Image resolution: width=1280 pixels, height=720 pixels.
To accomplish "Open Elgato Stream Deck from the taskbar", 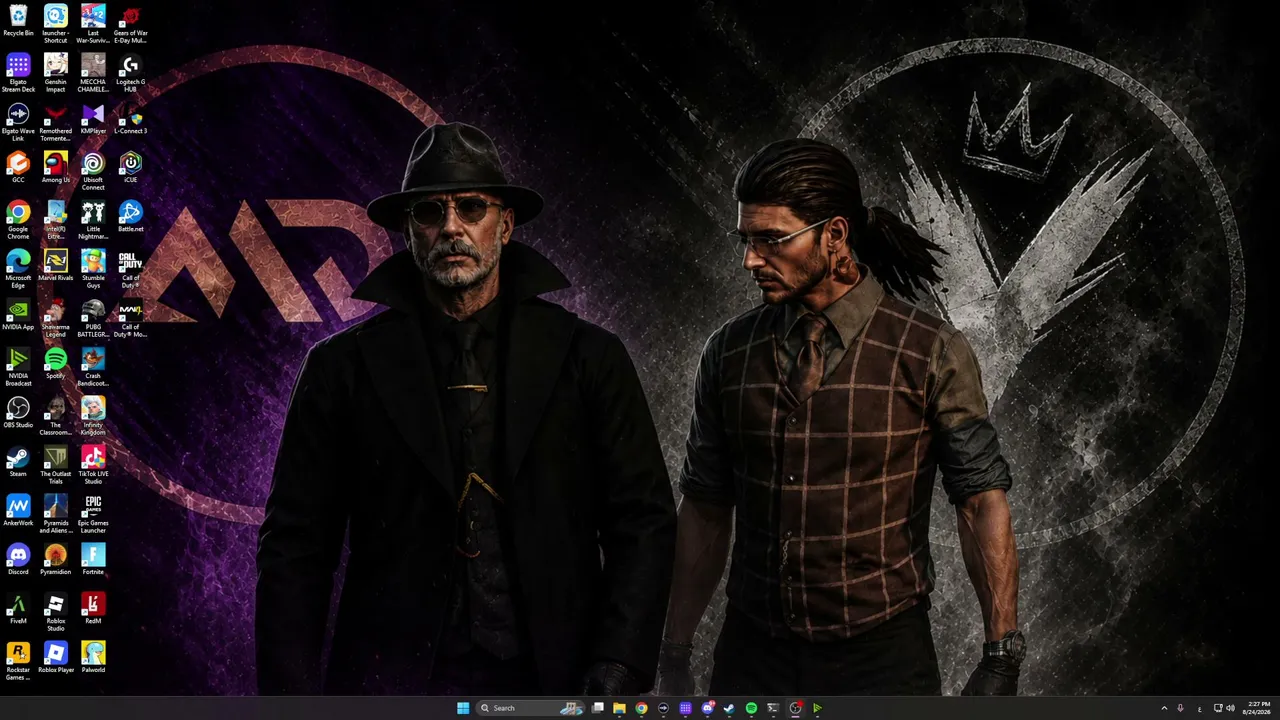I will point(685,708).
